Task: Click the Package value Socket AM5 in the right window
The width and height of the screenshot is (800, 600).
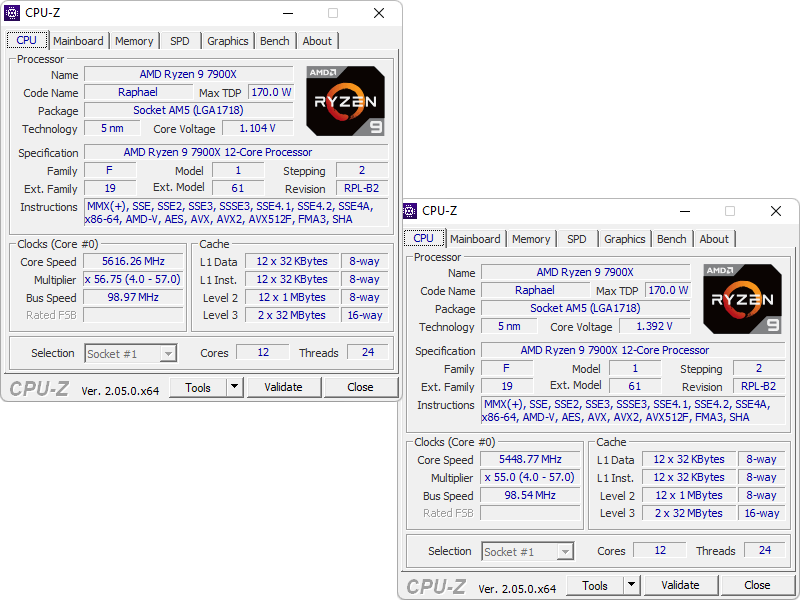Action: coord(585,308)
